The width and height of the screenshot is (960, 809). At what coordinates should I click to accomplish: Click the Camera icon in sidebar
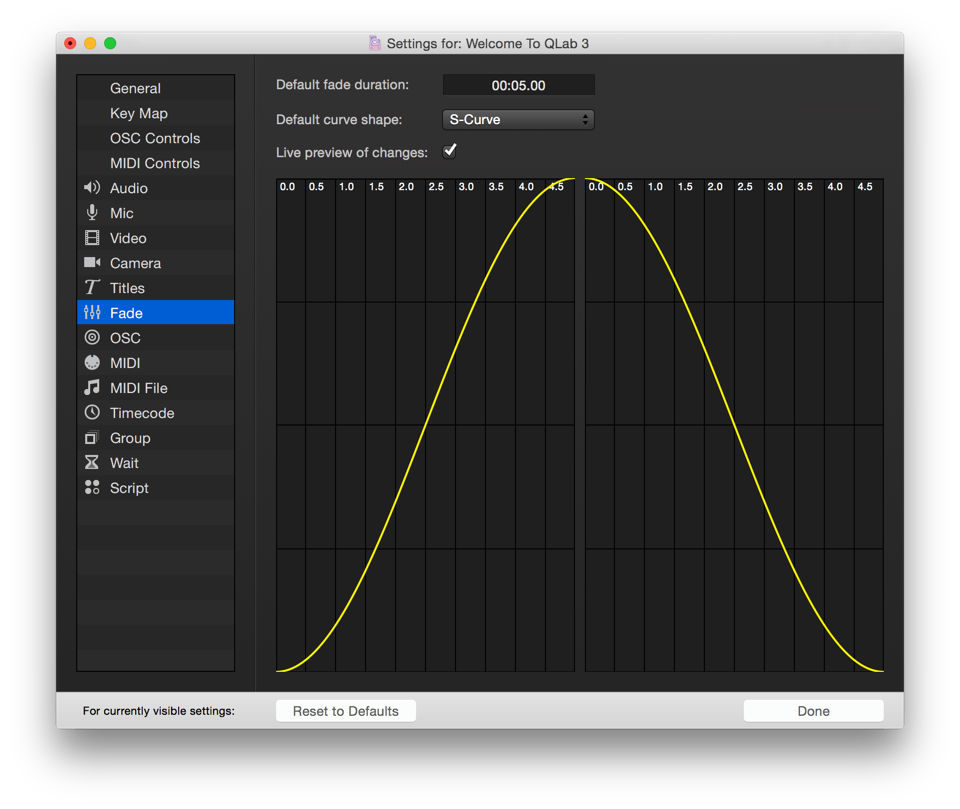tap(92, 263)
